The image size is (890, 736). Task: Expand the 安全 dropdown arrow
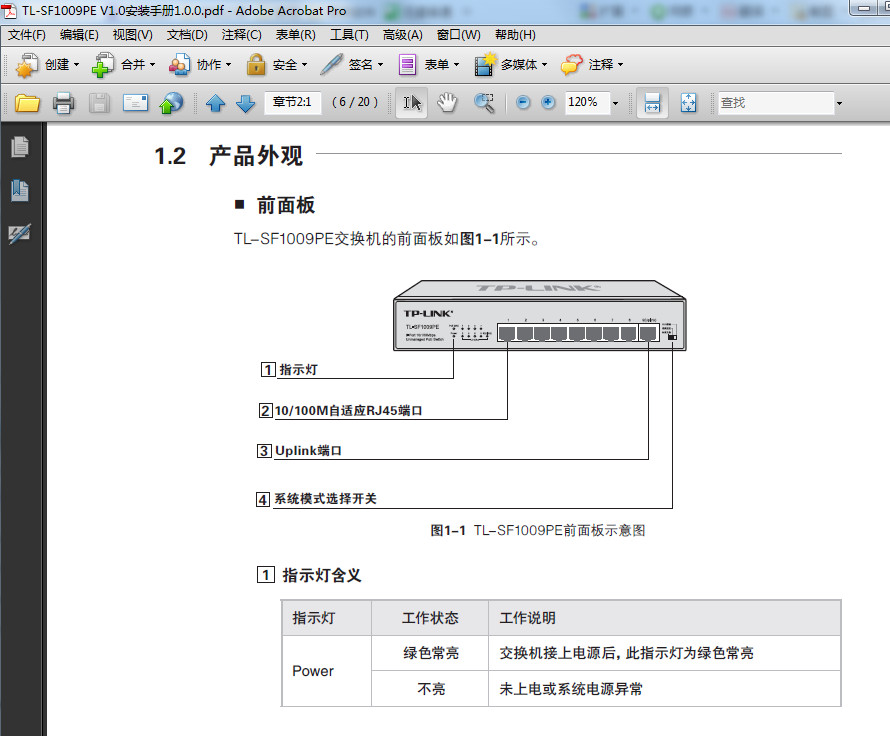coord(304,65)
